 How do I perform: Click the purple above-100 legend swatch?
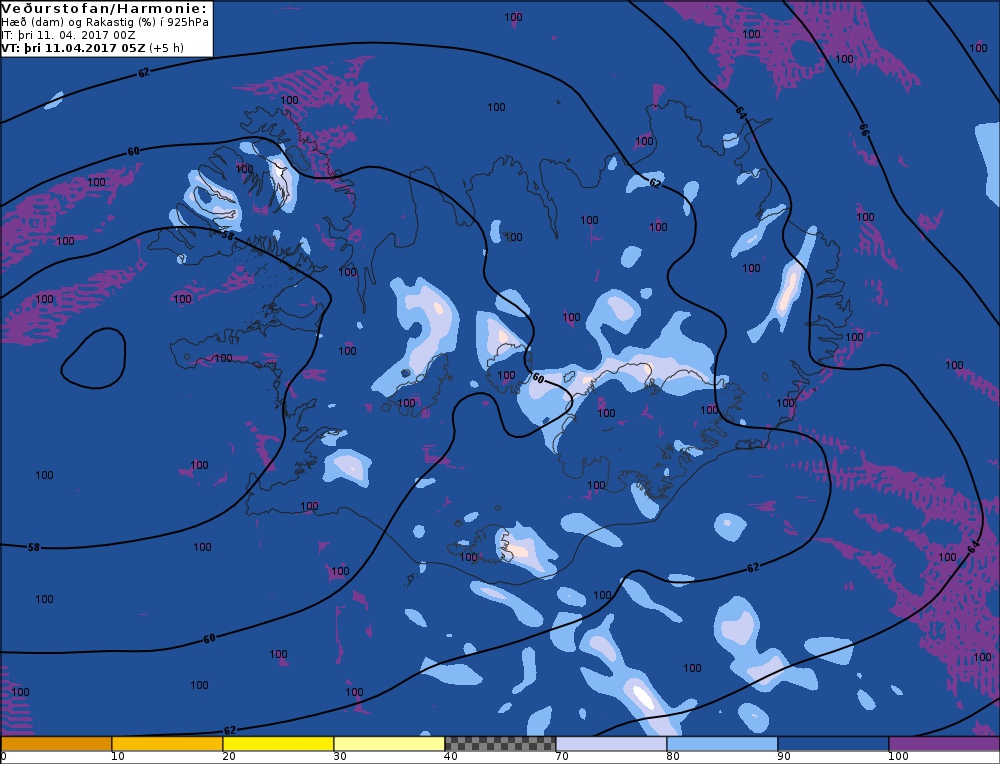pyautogui.click(x=944, y=744)
